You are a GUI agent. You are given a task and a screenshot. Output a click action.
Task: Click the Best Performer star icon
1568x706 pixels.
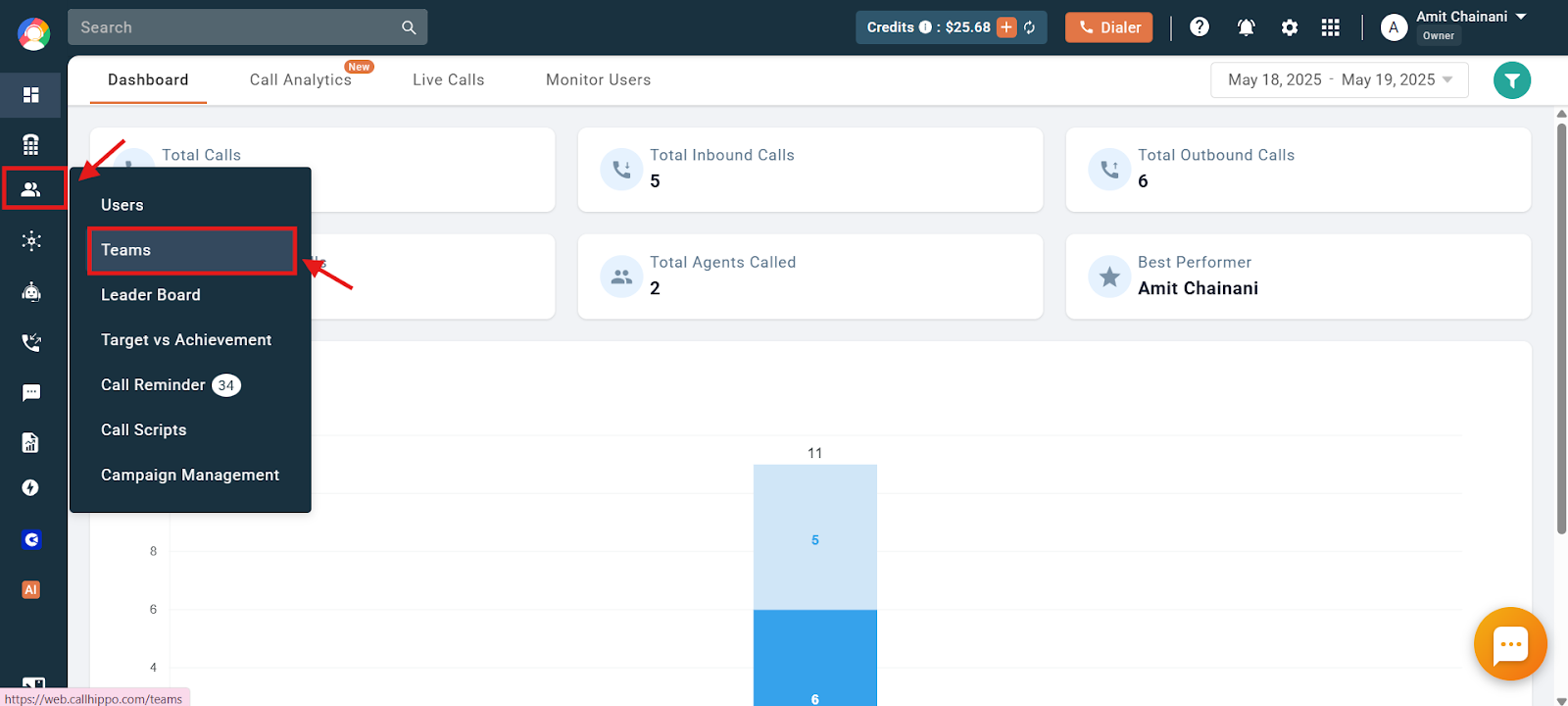click(x=1109, y=277)
